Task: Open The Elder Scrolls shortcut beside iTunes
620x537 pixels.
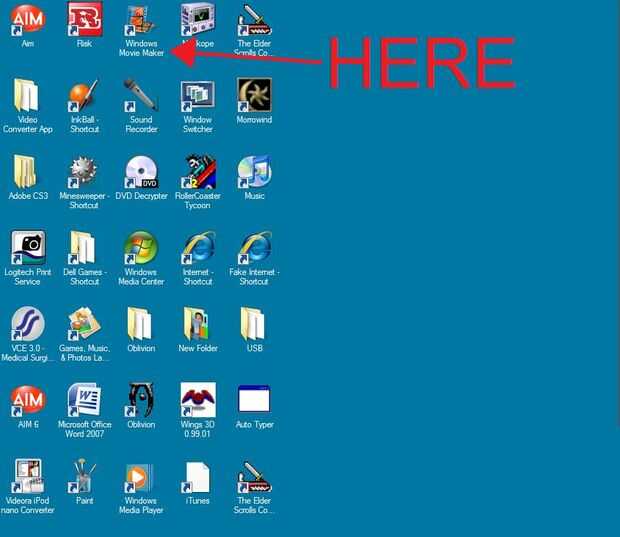Action: [x=254, y=476]
